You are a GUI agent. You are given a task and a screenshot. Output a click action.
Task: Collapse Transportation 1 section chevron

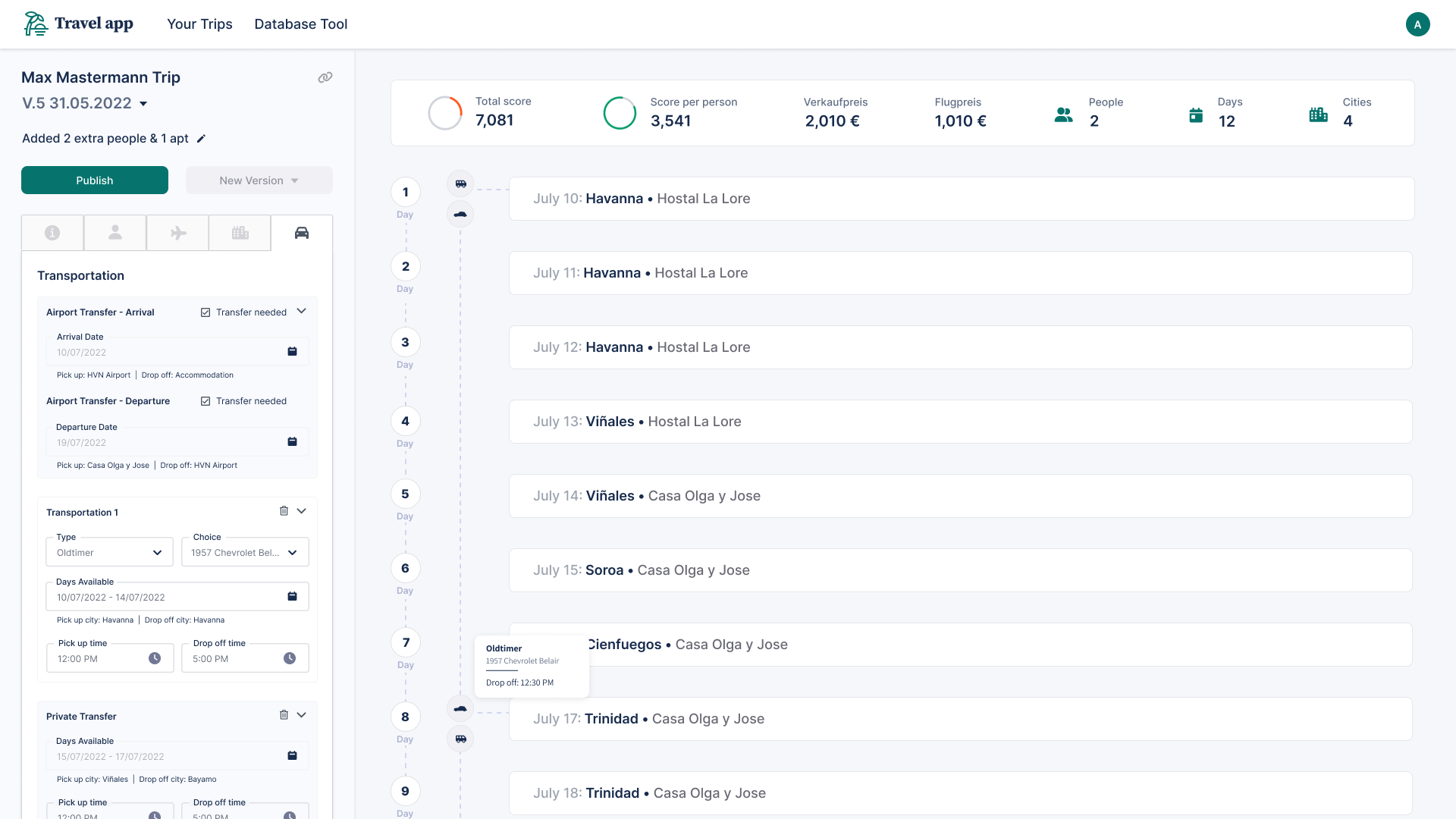click(x=301, y=511)
